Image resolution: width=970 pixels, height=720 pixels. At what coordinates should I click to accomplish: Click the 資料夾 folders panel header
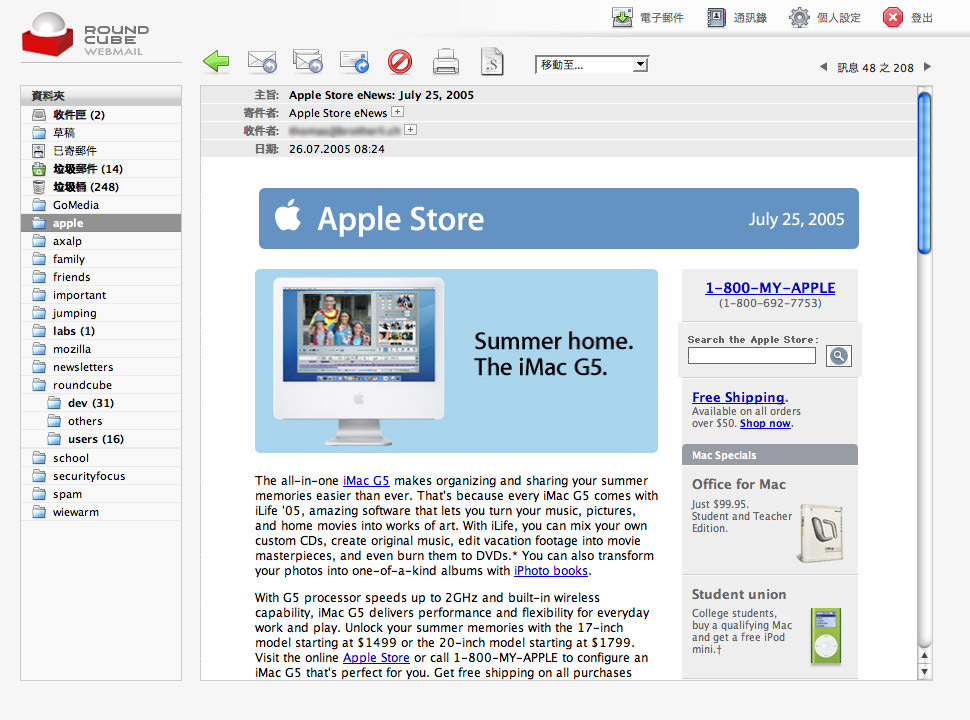pos(101,95)
